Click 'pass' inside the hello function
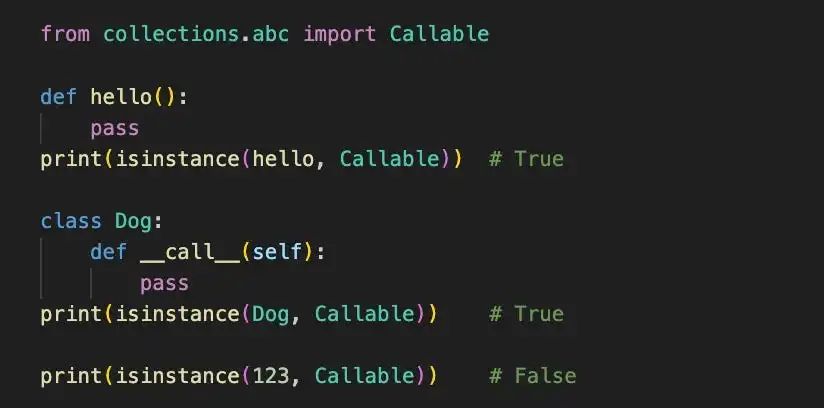Screen dimensions: 824x408 pyautogui.click(x=115, y=128)
